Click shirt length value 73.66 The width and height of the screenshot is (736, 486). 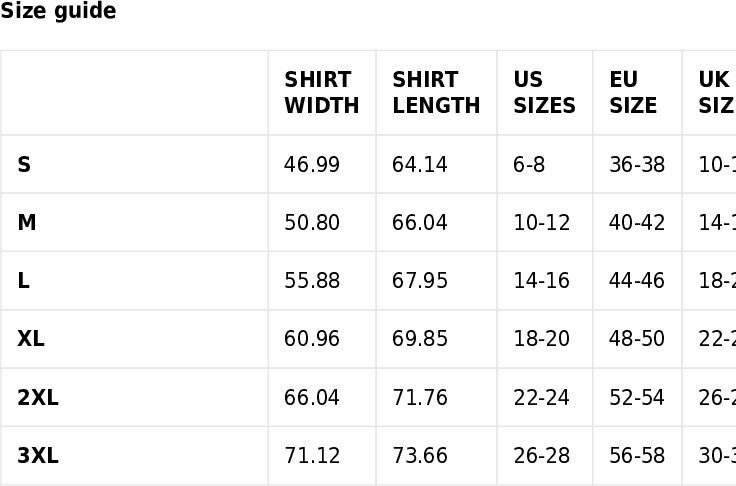(420, 455)
